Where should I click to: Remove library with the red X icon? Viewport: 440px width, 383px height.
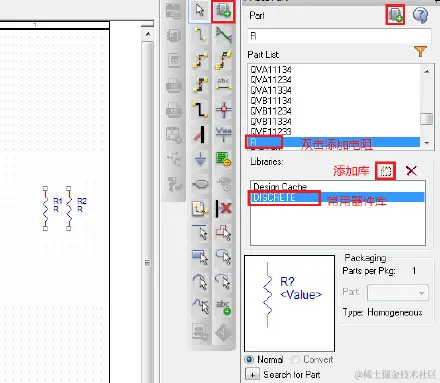[x=411, y=171]
